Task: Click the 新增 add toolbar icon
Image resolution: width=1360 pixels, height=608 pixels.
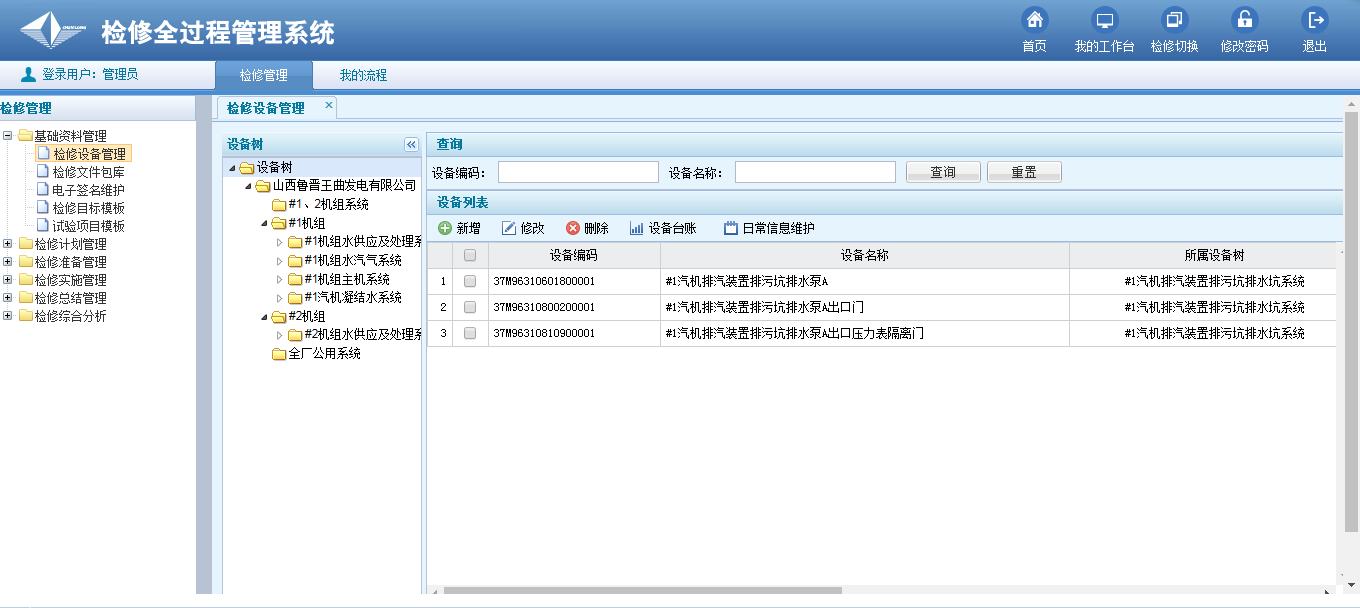Action: [445, 228]
